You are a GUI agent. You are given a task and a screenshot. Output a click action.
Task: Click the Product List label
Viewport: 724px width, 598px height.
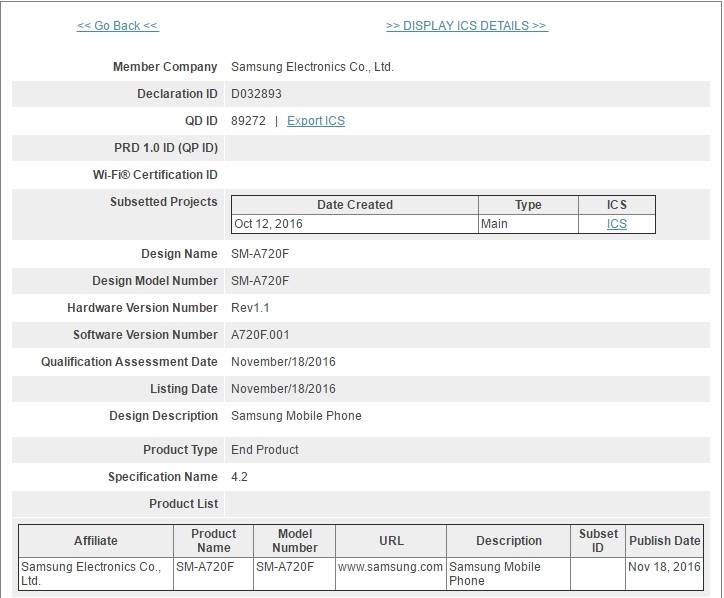[x=183, y=504]
